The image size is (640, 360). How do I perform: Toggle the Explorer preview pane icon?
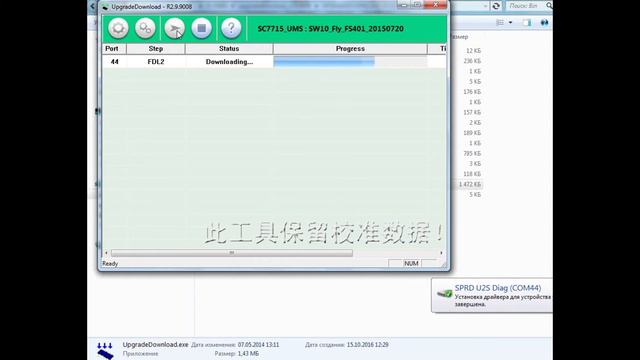[x=527, y=23]
